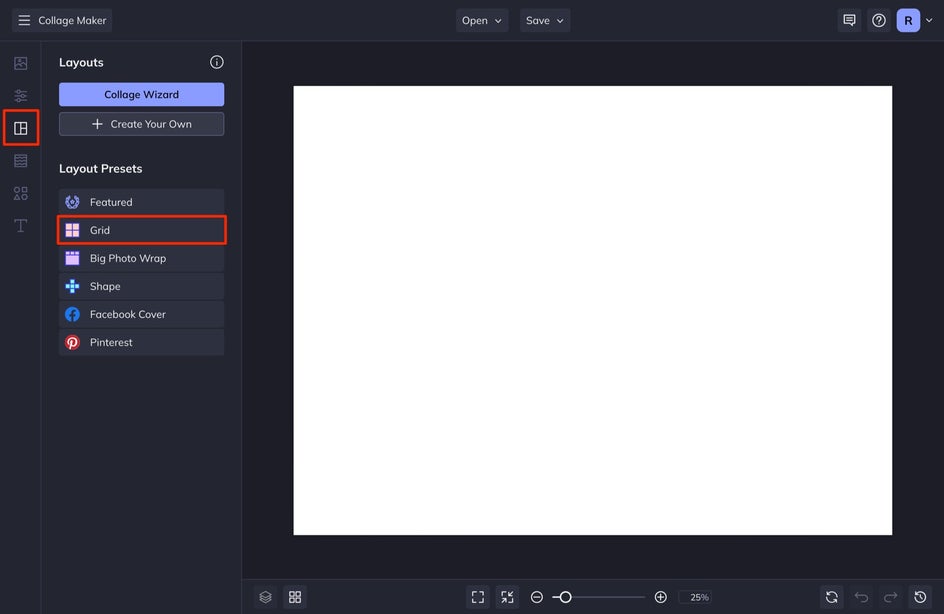This screenshot has width=944, height=614.
Task: Select the Pinterest layout preset
Action: (141, 343)
